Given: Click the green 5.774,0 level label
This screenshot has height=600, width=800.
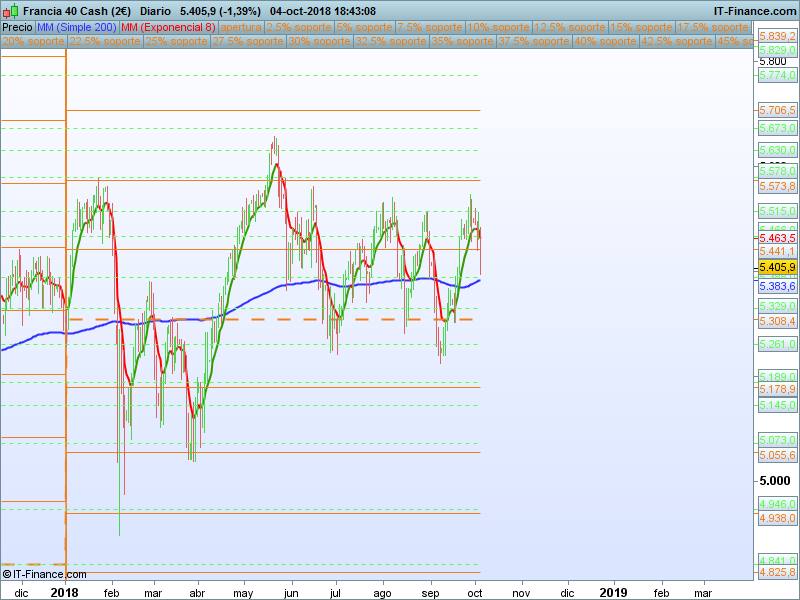Looking at the screenshot, I should point(777,76).
